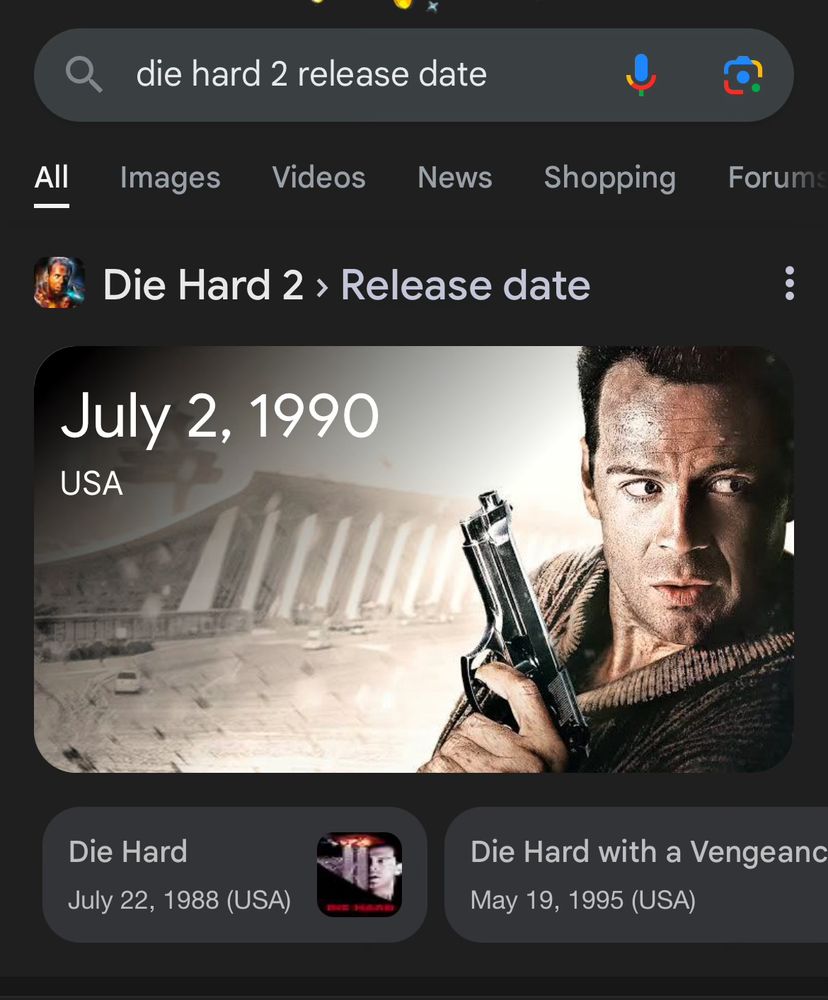Open the July 2, 1990 release card
Screen dimensions: 828x1000
pyautogui.click(x=413, y=559)
